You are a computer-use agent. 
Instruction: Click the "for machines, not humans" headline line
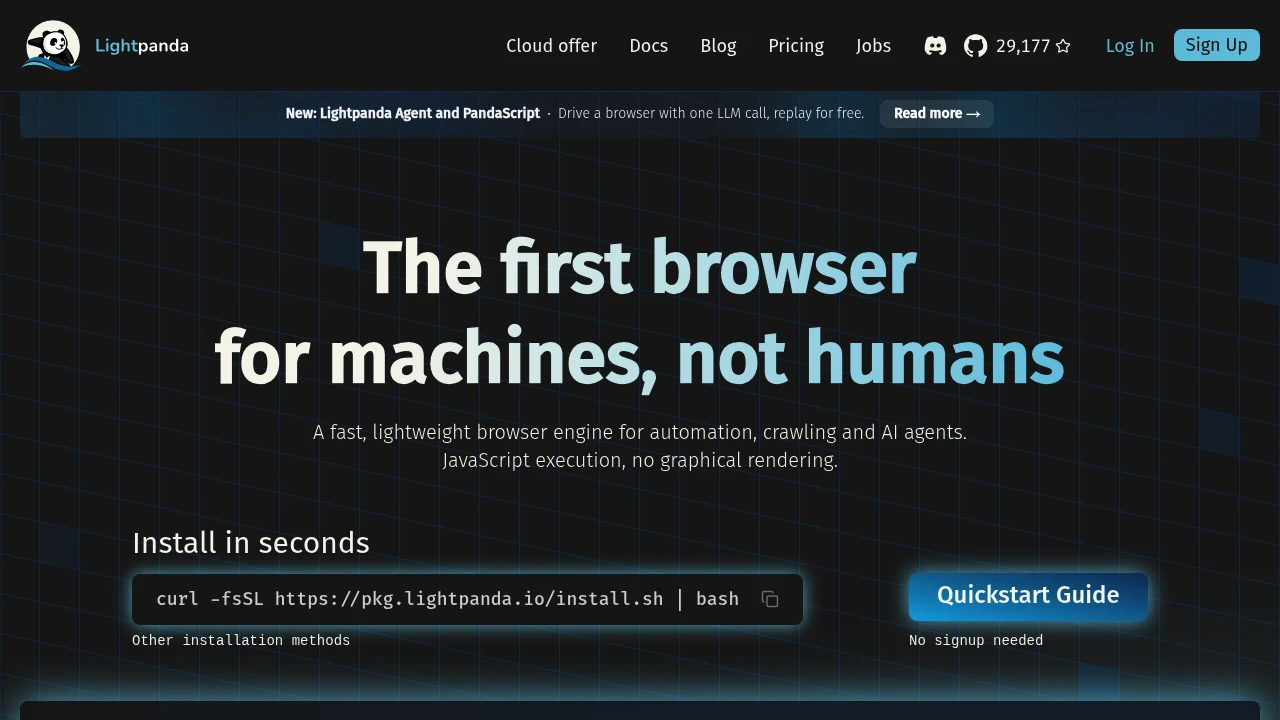point(640,356)
